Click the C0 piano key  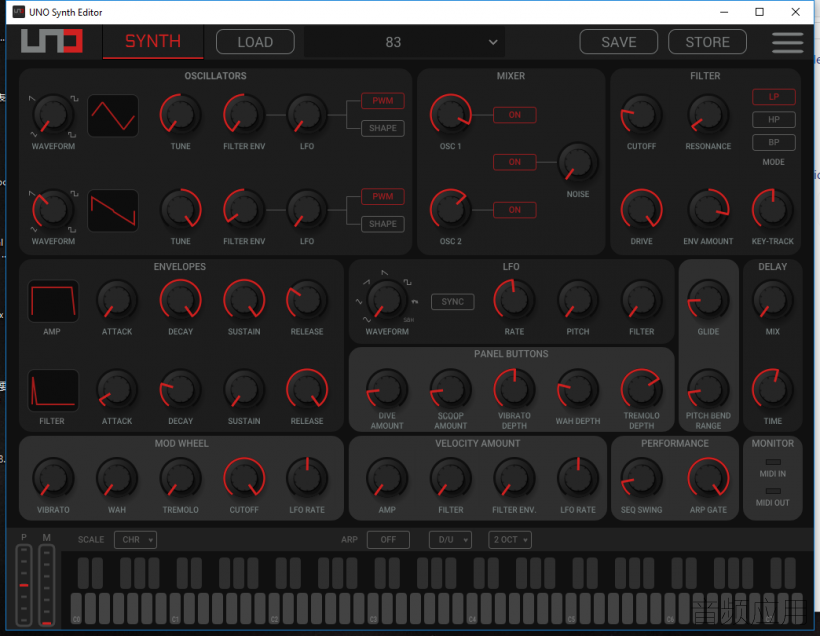tap(76, 609)
